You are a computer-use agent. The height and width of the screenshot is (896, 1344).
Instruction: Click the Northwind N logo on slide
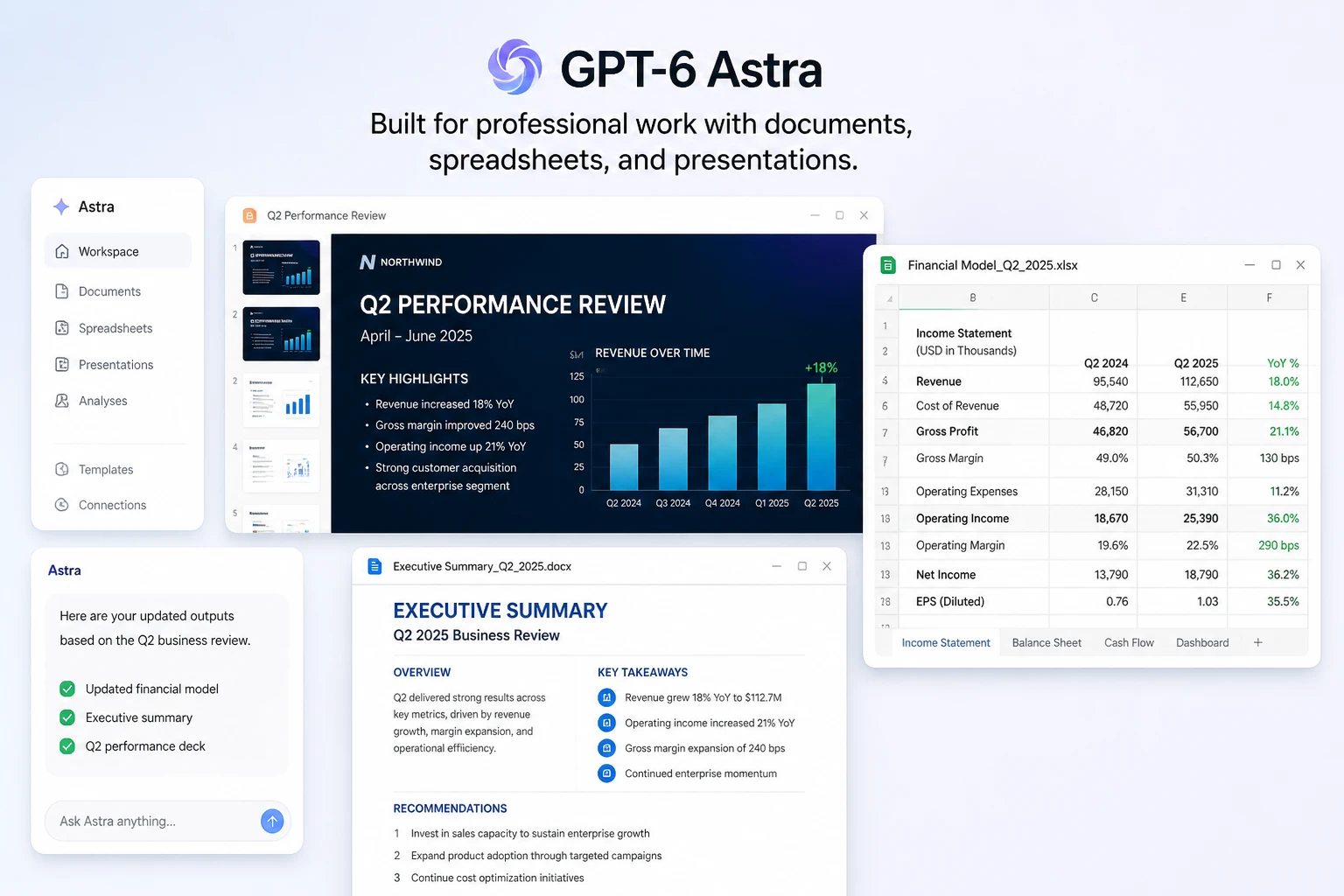pyautogui.click(x=367, y=262)
